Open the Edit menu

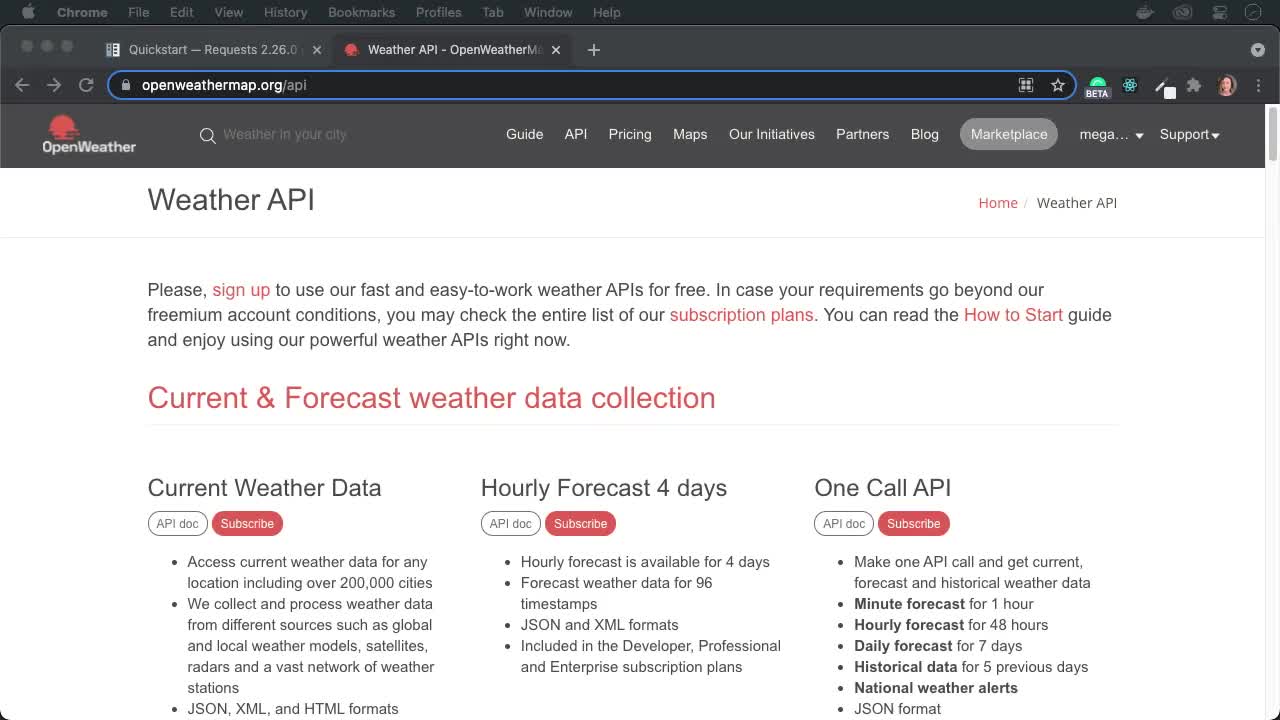click(181, 12)
